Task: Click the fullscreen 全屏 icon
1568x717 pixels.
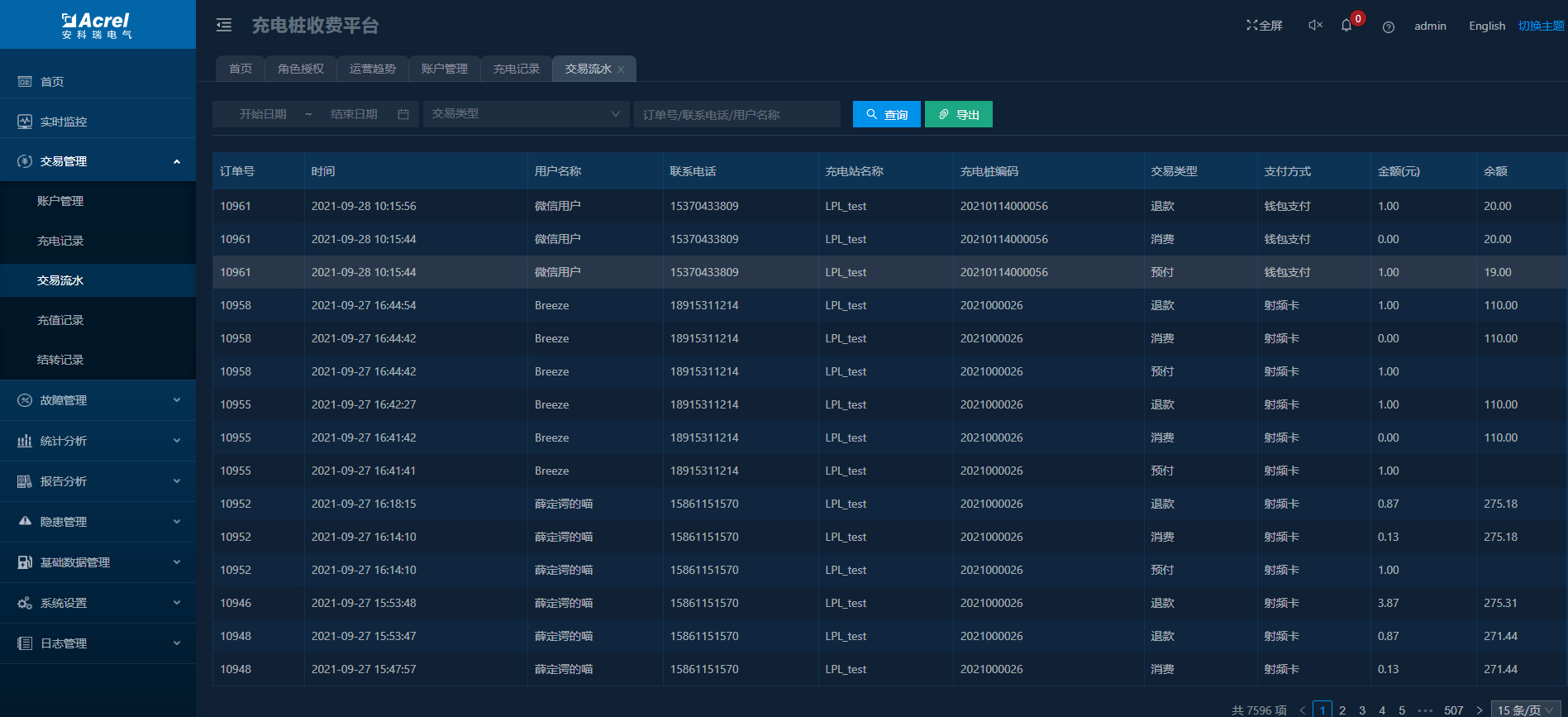Action: click(1264, 26)
